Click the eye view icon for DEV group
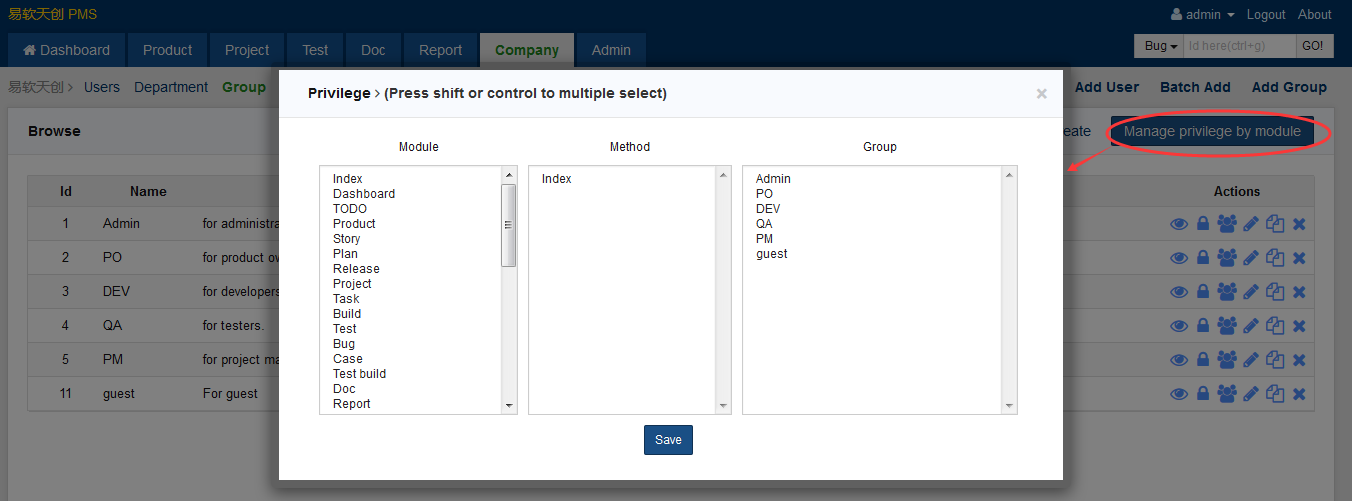The image size is (1352, 501). (1179, 292)
